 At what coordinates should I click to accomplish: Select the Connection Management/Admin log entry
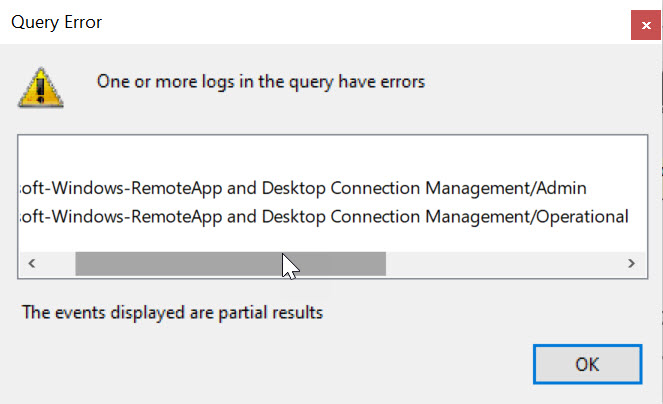coord(302,187)
